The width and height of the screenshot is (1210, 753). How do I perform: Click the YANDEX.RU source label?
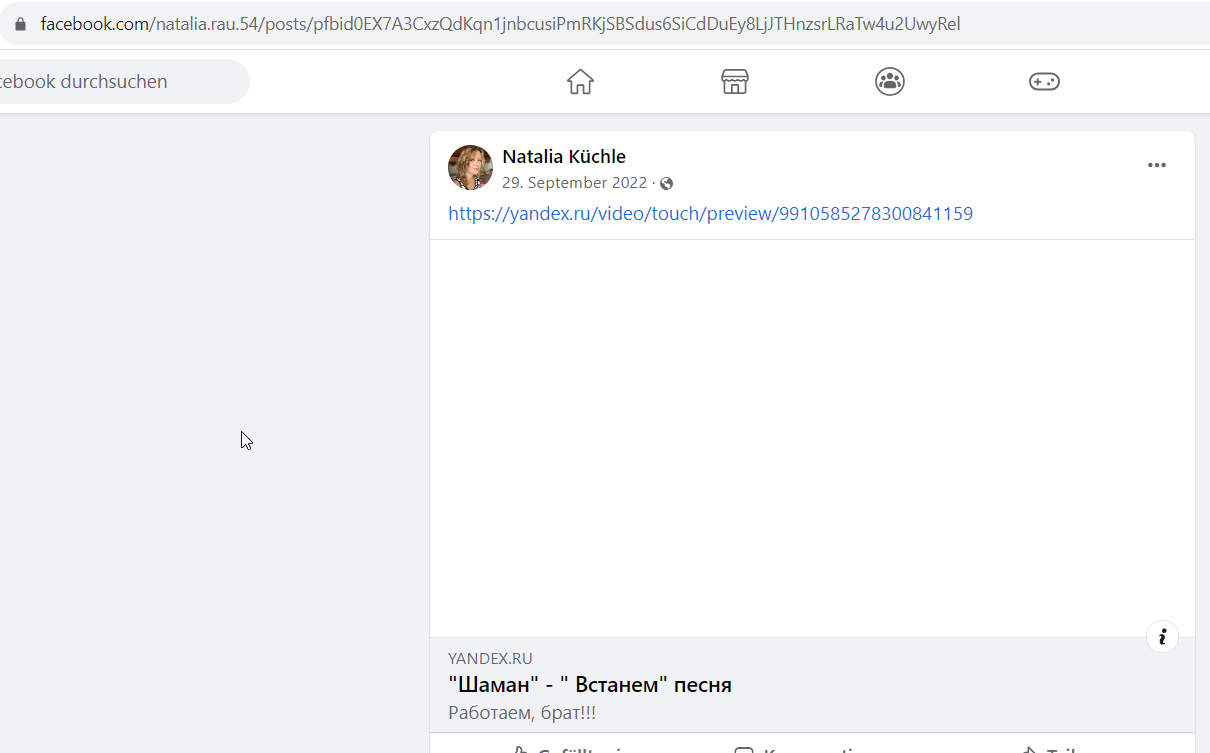coord(490,659)
